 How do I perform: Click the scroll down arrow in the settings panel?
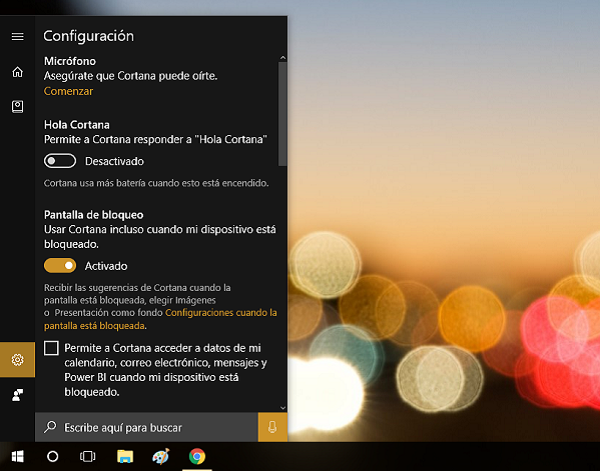283,407
